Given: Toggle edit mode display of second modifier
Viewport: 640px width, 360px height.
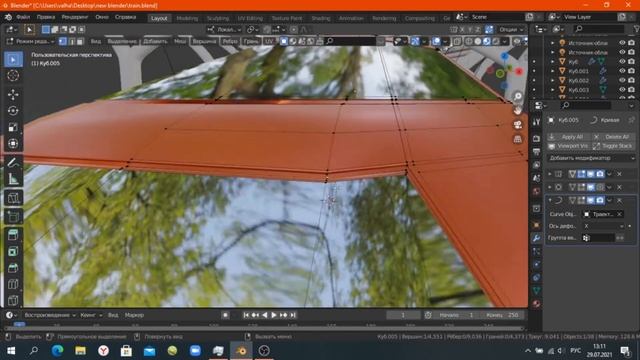Looking at the screenshot, I should pos(582,187).
